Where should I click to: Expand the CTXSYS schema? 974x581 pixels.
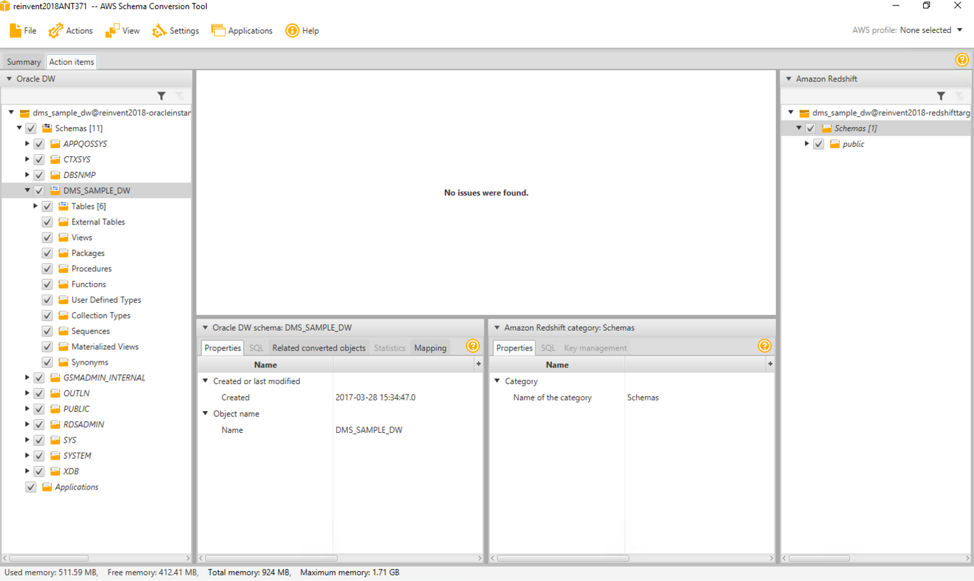pyautogui.click(x=27, y=159)
